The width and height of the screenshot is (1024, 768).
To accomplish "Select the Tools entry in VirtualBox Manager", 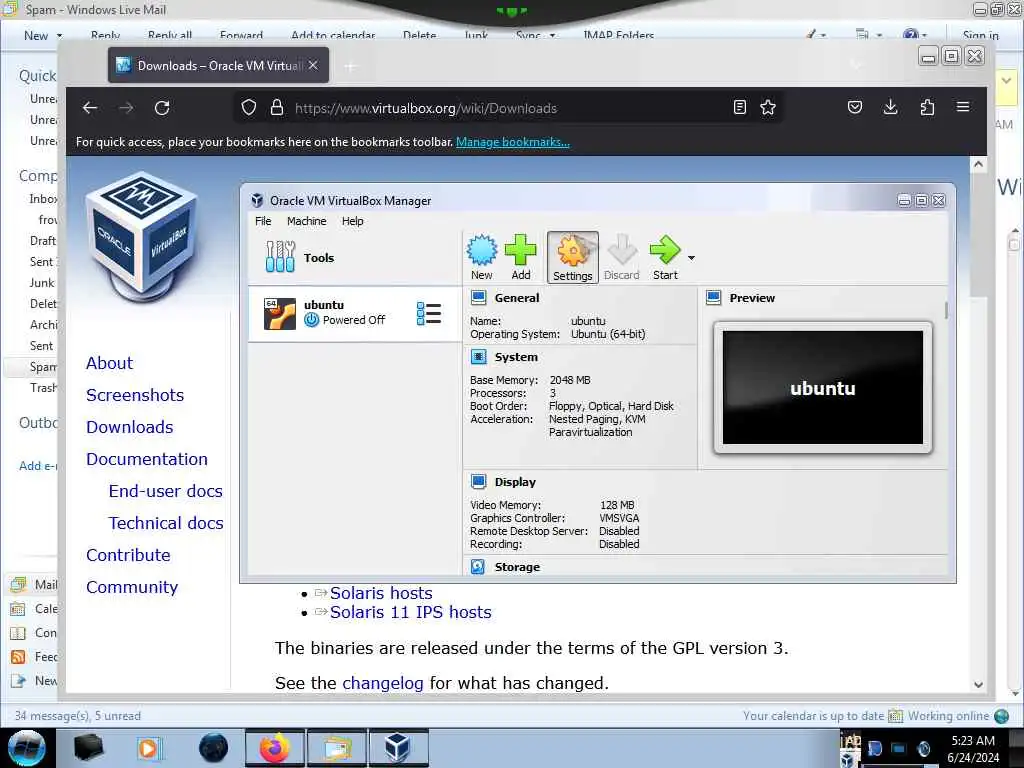I will [355, 257].
